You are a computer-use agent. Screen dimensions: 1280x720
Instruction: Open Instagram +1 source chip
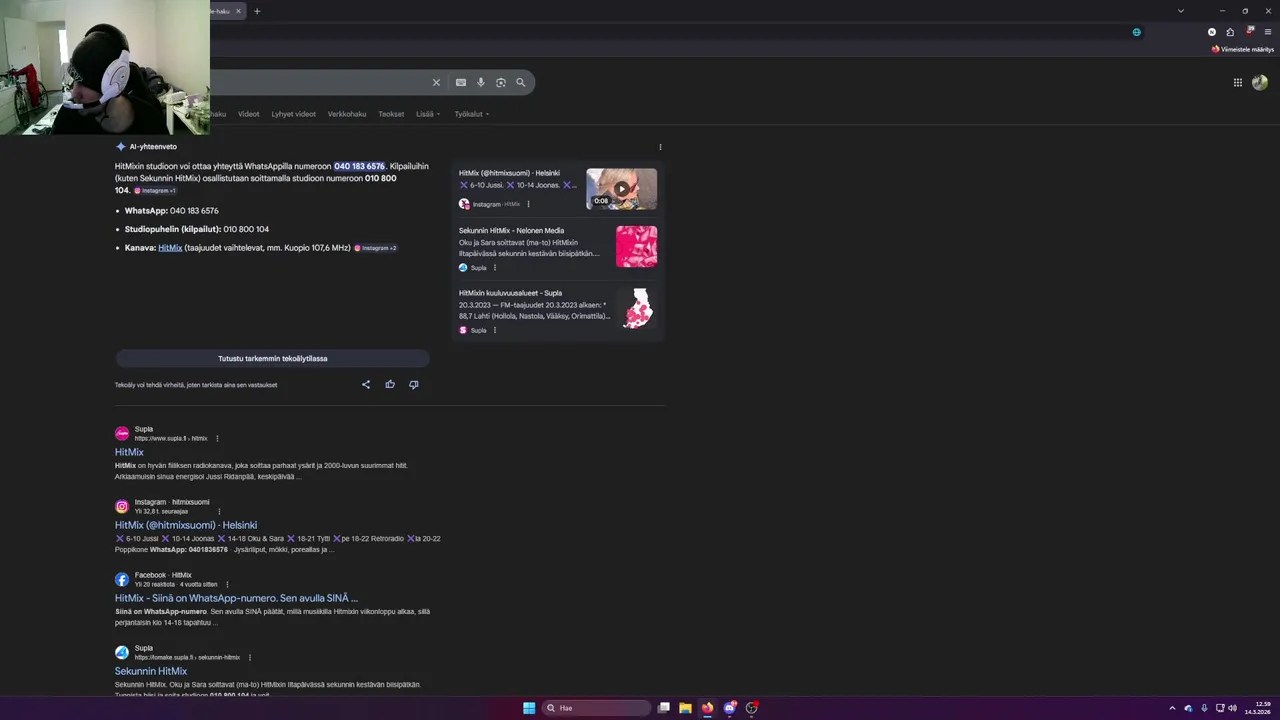tap(155, 191)
